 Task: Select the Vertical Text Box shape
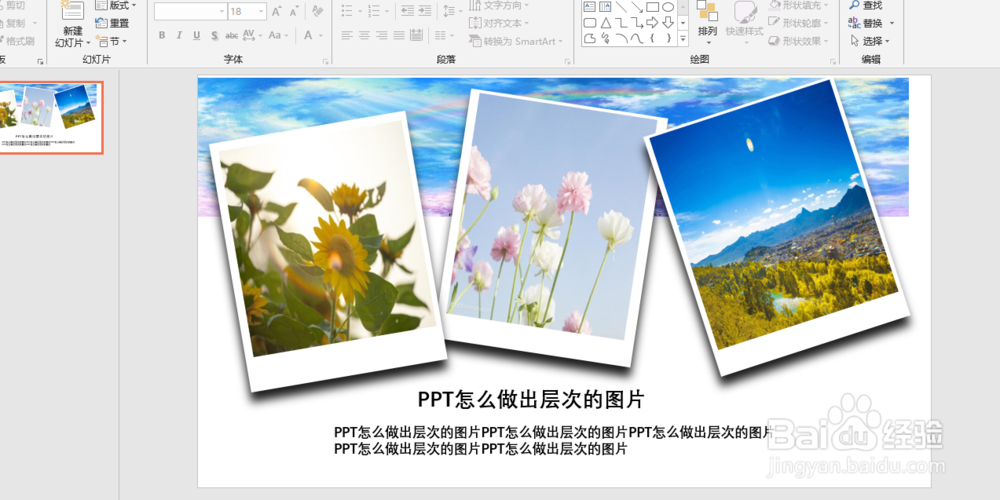605,6
